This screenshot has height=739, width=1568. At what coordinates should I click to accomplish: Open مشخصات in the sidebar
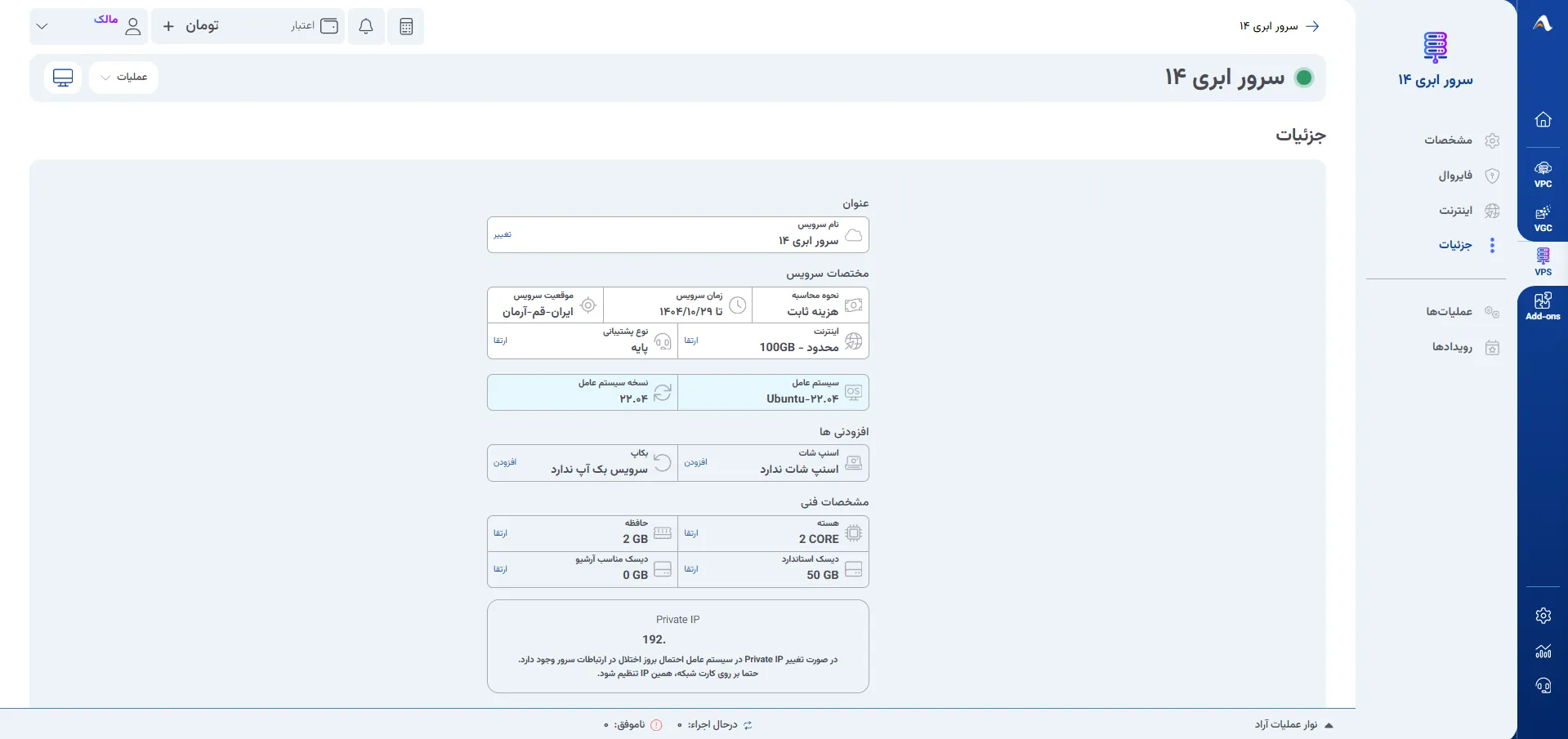1462,140
